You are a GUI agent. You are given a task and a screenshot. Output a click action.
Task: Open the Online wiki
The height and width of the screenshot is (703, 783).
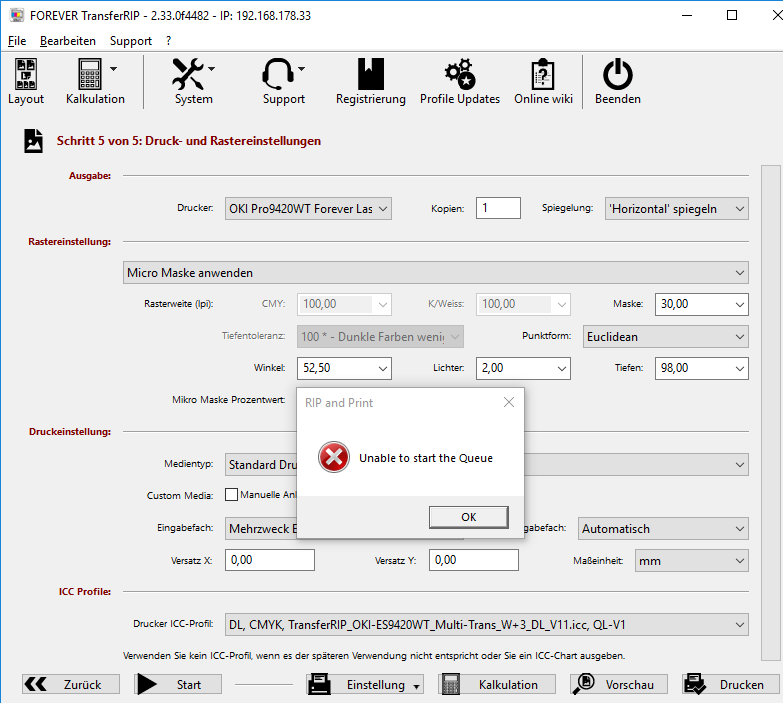(543, 81)
